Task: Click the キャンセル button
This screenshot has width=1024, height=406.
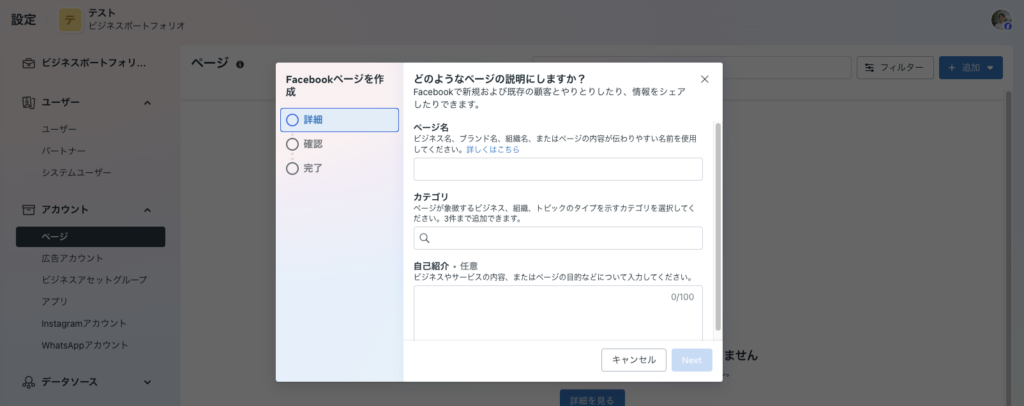Action: tap(633, 360)
